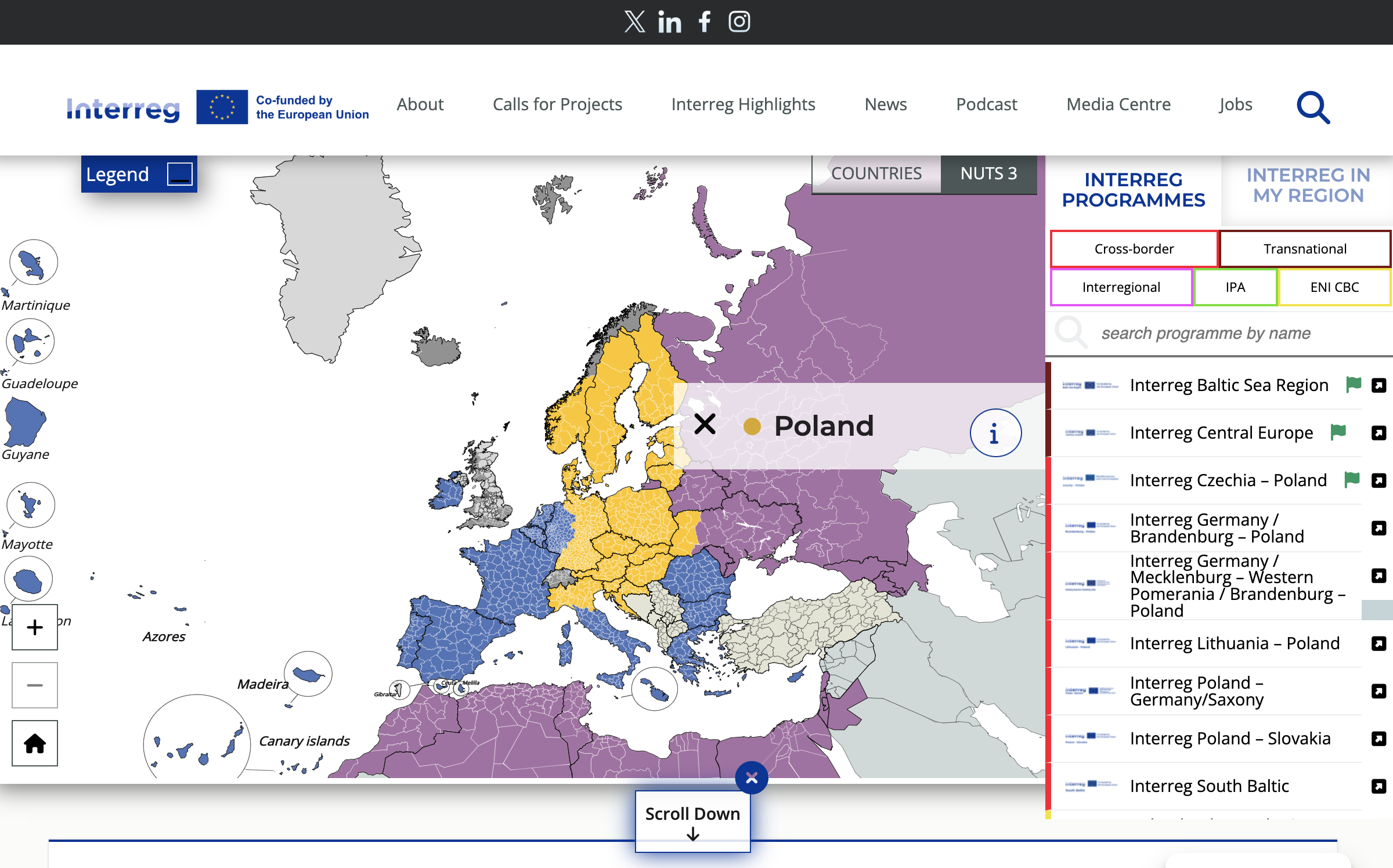Open the X (Twitter) social link
The image size is (1393, 868).
point(634,22)
